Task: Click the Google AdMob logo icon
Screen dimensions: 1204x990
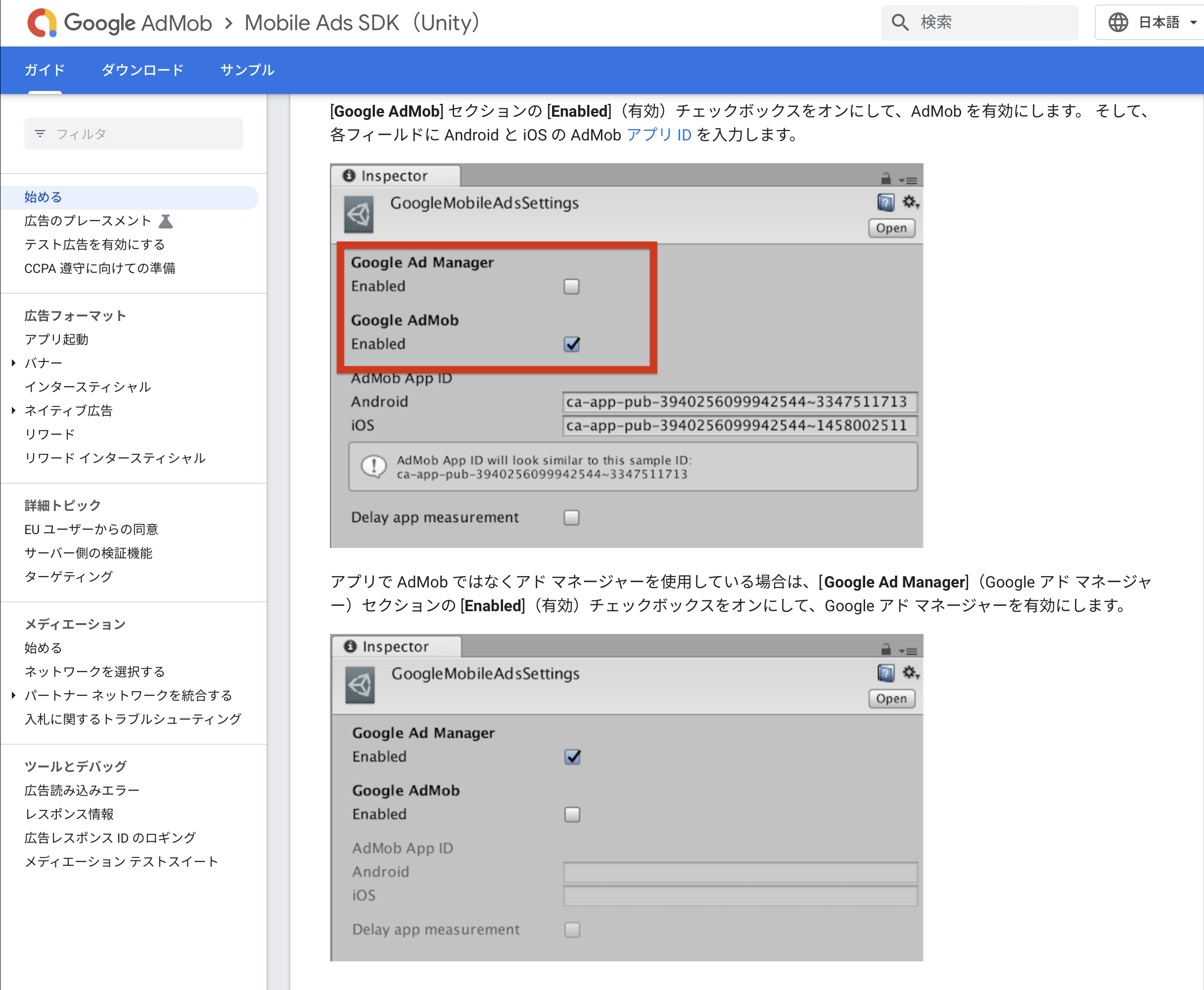Action: pyautogui.click(x=42, y=23)
